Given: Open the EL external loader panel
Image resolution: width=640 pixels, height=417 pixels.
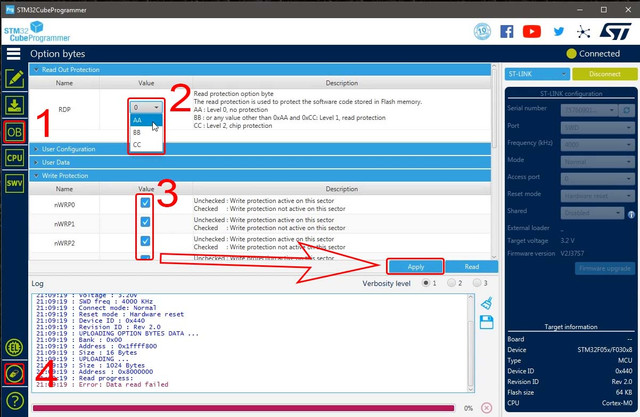Looking at the screenshot, I should coord(15,348).
